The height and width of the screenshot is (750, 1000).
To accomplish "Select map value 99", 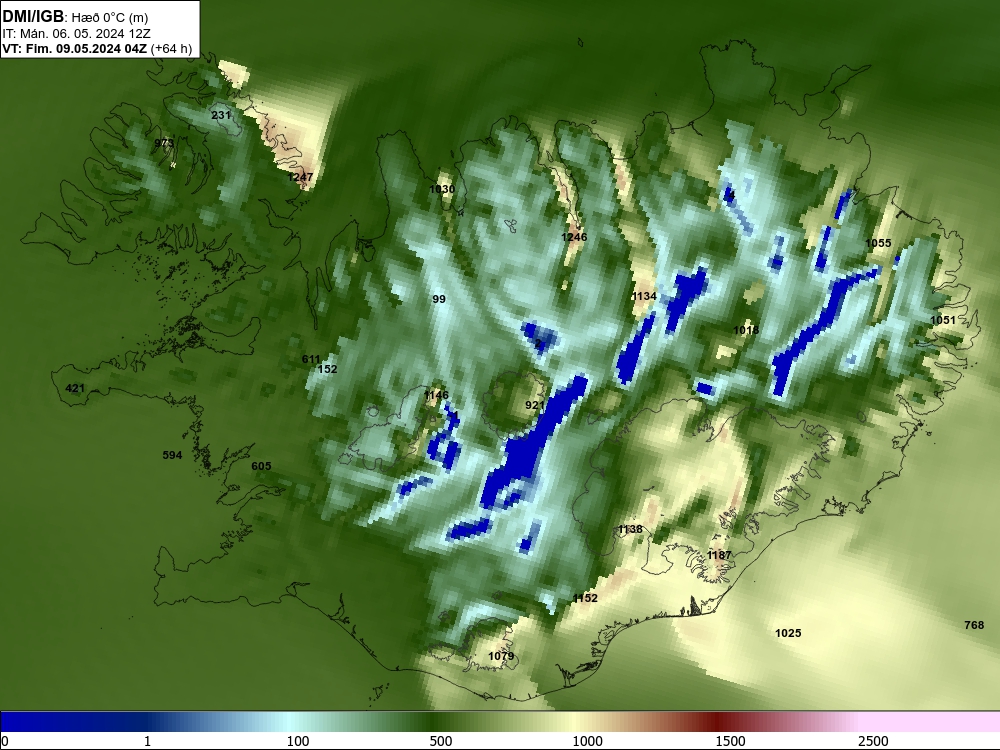I will pyautogui.click(x=439, y=299).
